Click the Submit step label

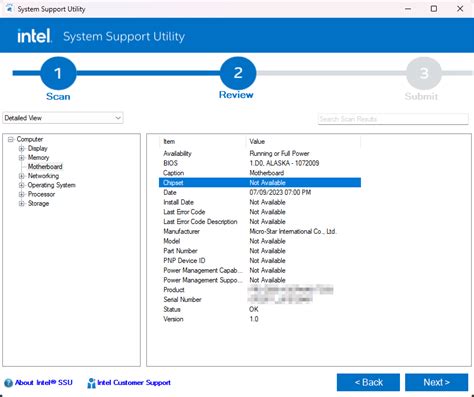[x=421, y=97]
